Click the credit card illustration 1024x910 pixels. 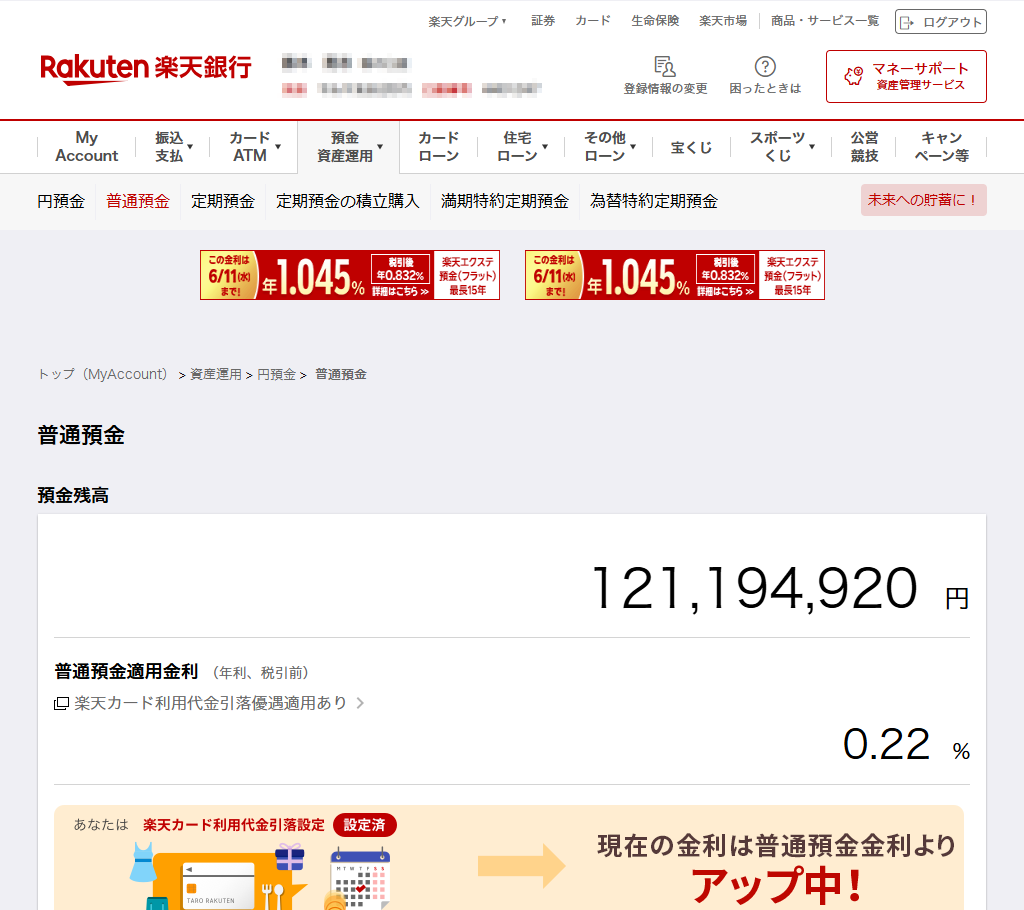(x=216, y=885)
